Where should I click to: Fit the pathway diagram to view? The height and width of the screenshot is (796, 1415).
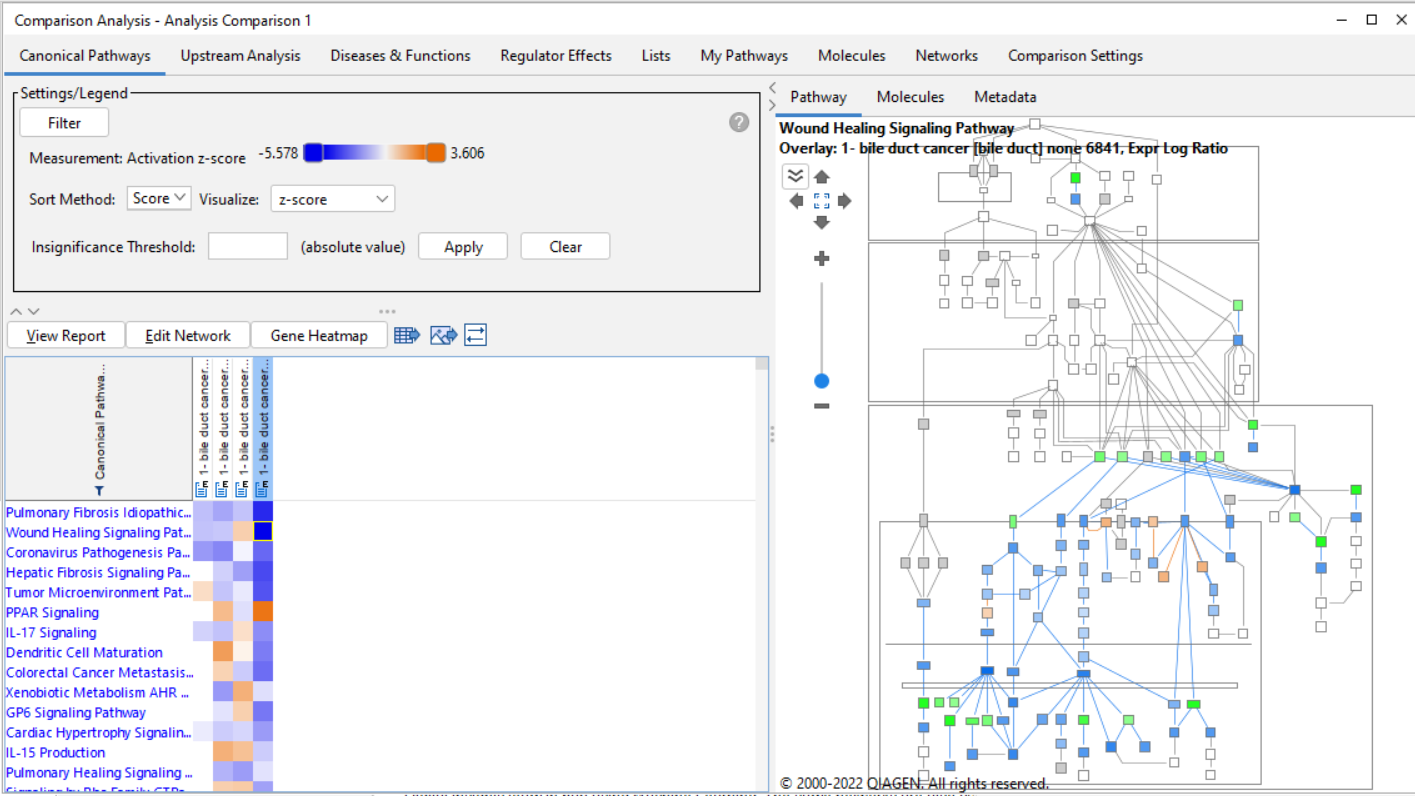click(x=822, y=200)
